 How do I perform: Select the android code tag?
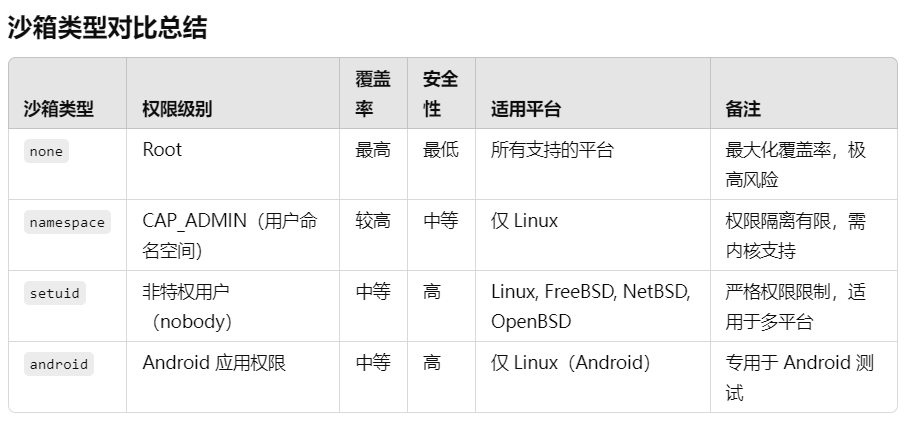tap(59, 364)
